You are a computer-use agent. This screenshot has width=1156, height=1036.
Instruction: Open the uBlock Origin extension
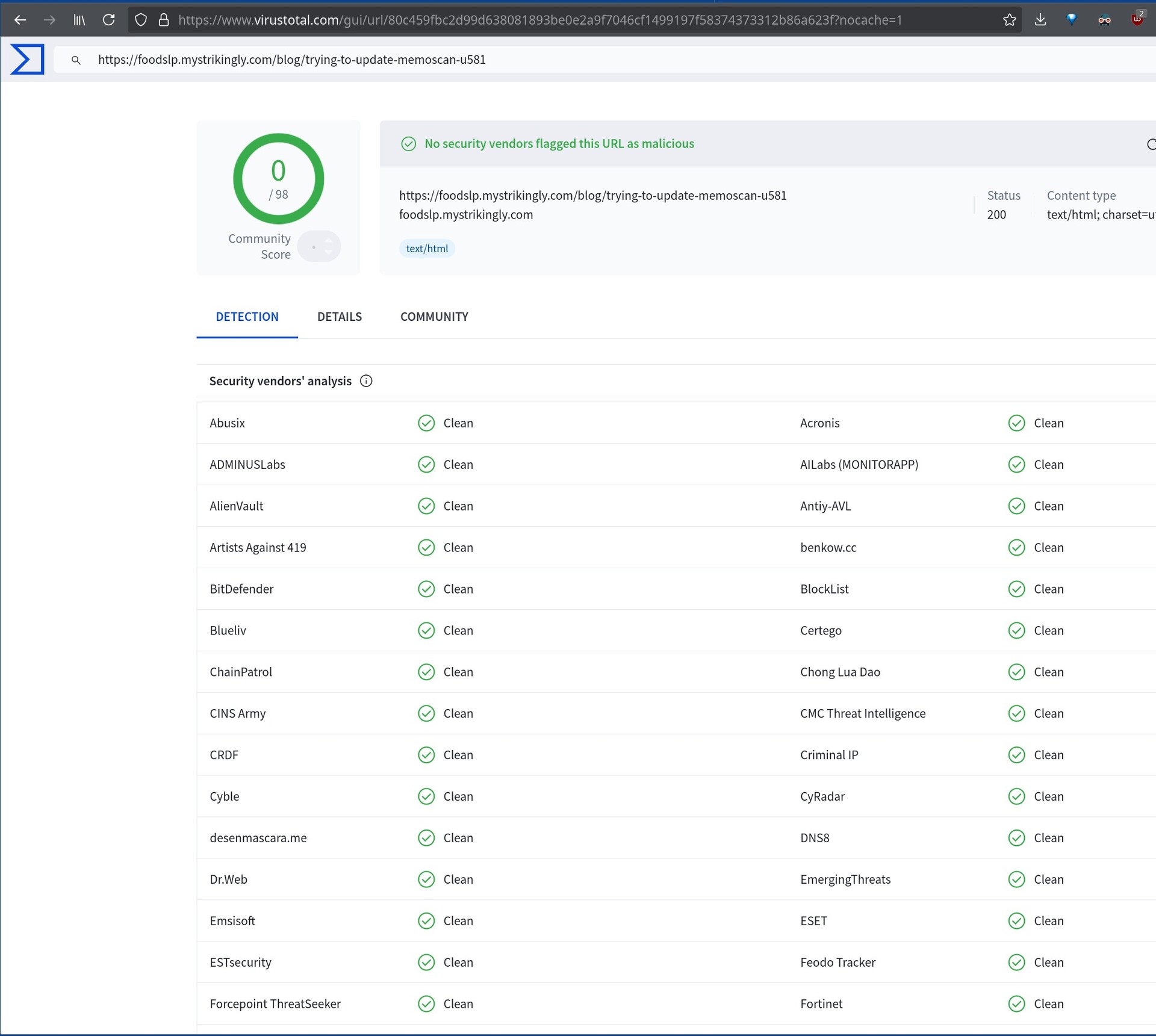click(x=1137, y=19)
